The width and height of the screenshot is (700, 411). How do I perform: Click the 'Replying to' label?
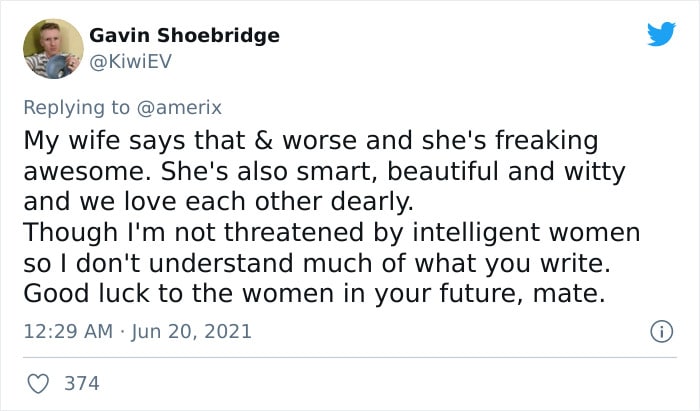pyautogui.click(x=77, y=108)
